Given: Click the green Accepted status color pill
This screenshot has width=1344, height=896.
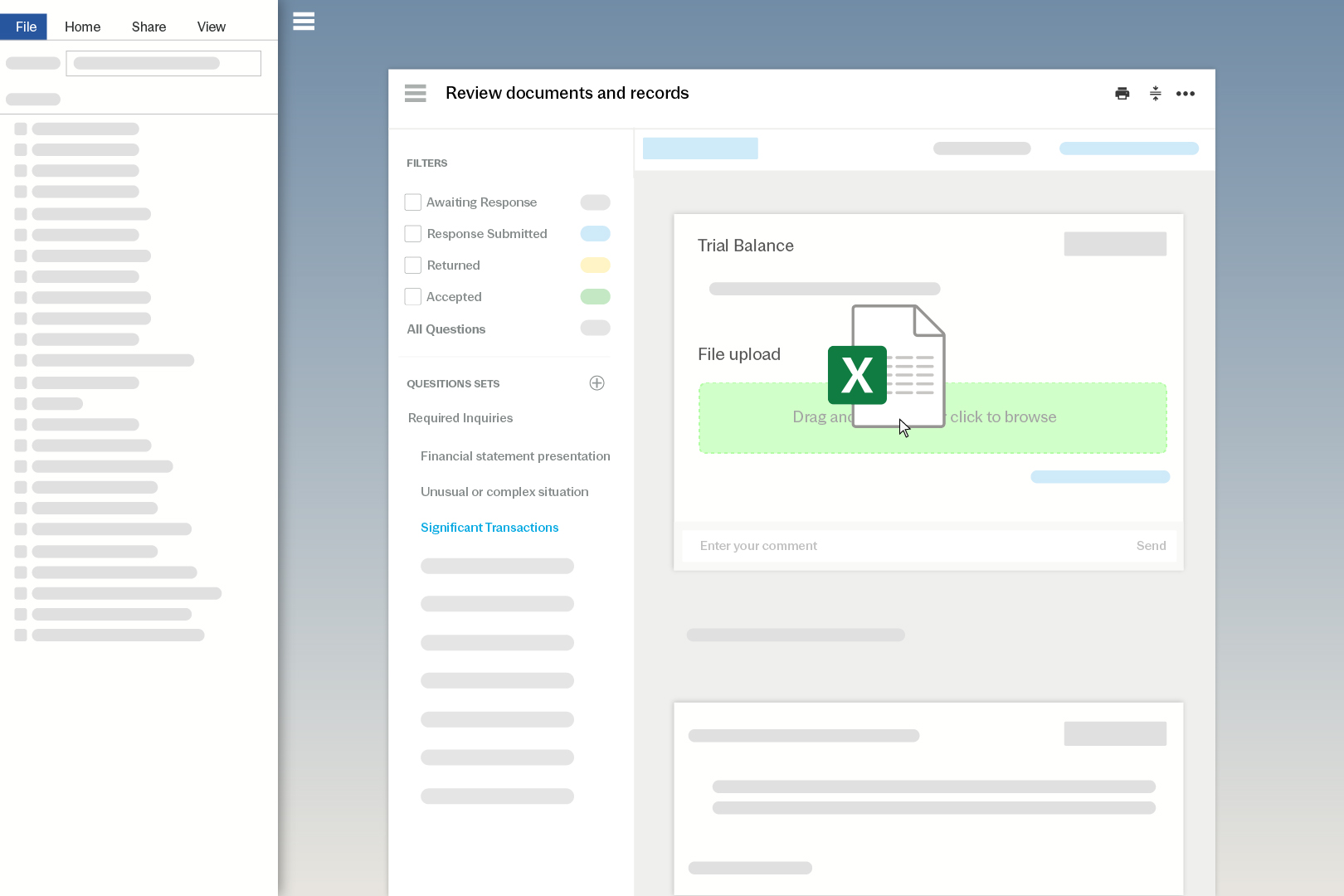Looking at the screenshot, I should click(595, 297).
